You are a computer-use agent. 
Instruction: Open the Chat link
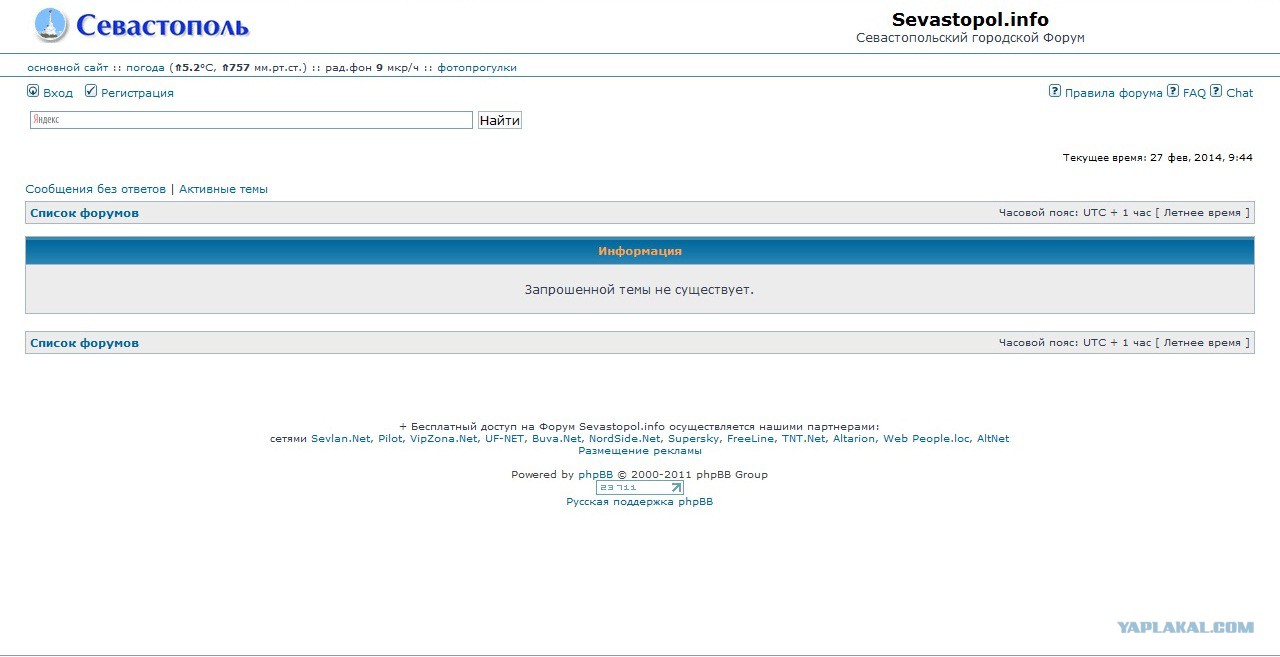[1239, 93]
